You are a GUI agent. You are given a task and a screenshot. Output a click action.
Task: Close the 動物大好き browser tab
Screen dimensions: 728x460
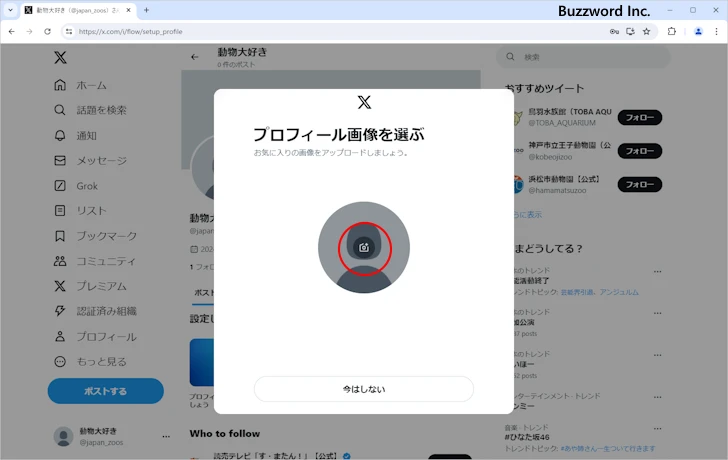coord(129,10)
